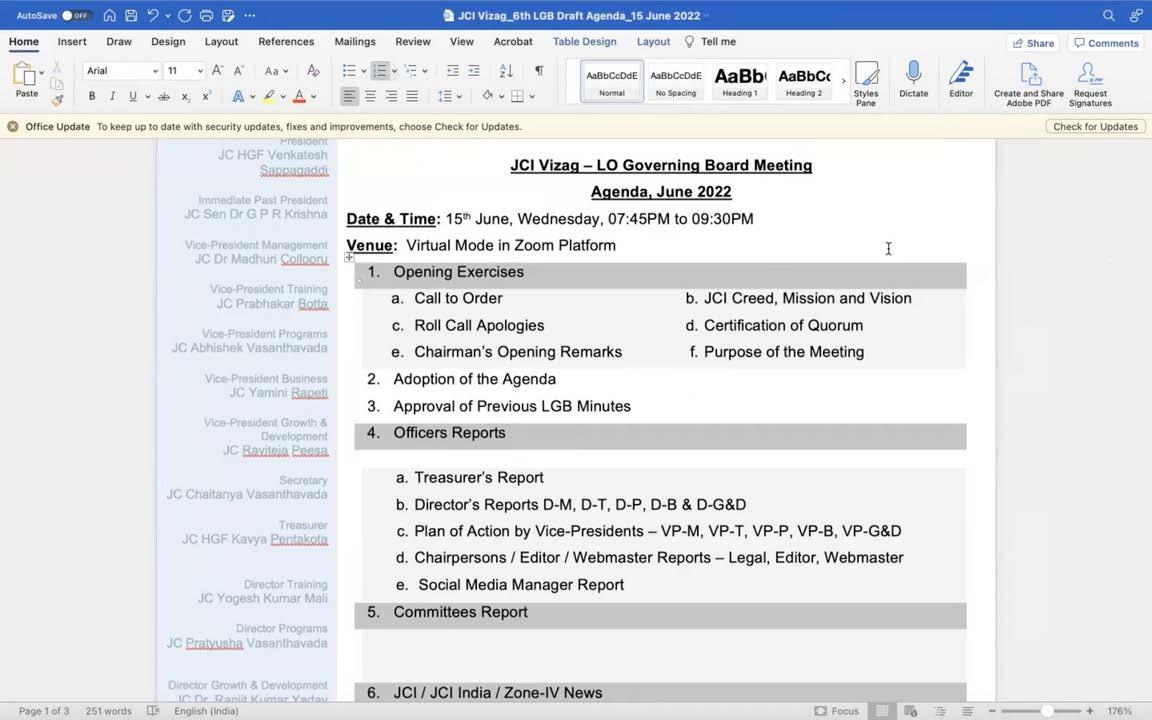Open the References tab

286,42
